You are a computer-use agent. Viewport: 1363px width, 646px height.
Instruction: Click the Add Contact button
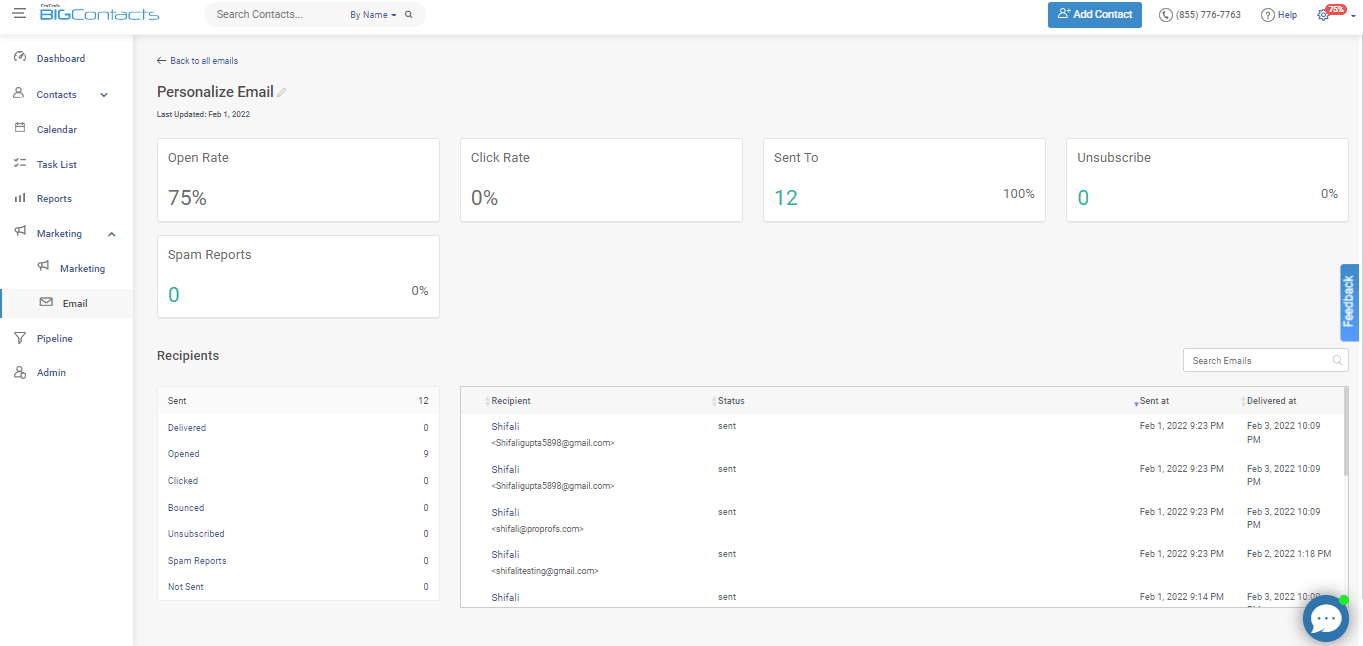(x=1095, y=15)
